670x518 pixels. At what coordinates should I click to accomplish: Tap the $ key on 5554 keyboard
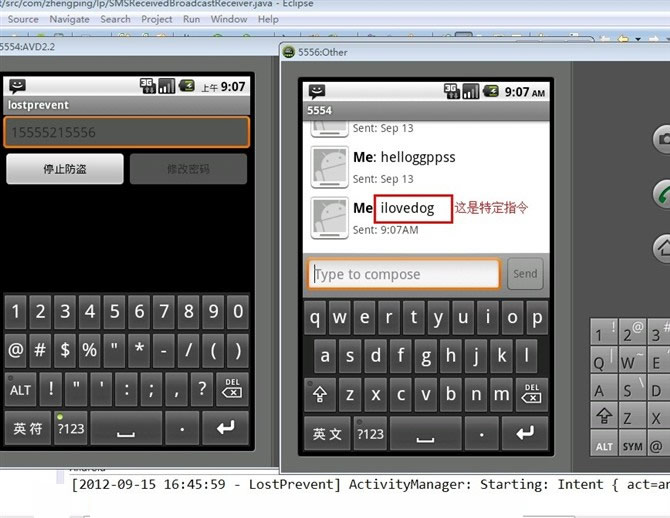pyautogui.click(x=65, y=350)
